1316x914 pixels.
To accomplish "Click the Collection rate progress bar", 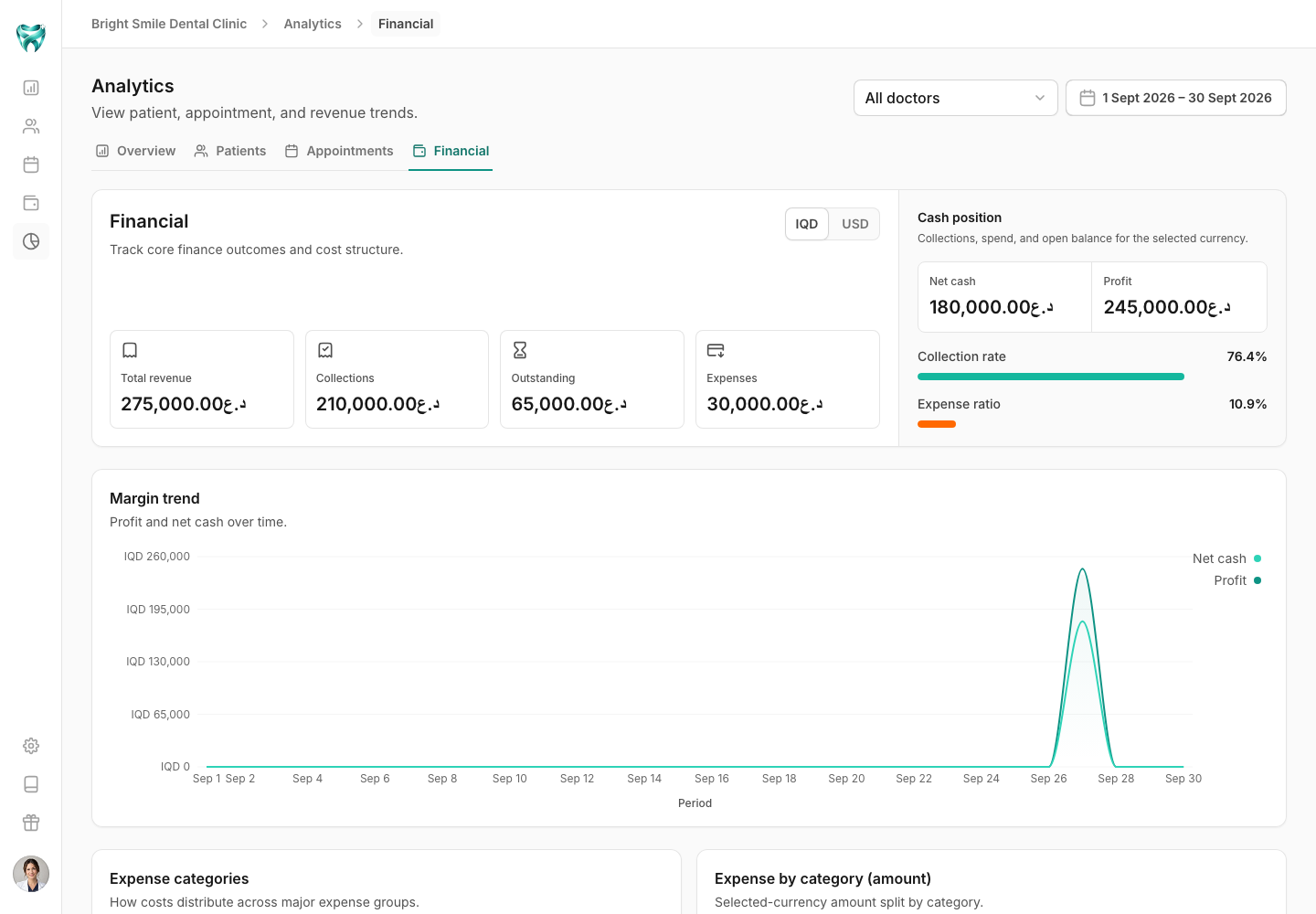I will (1051, 377).
